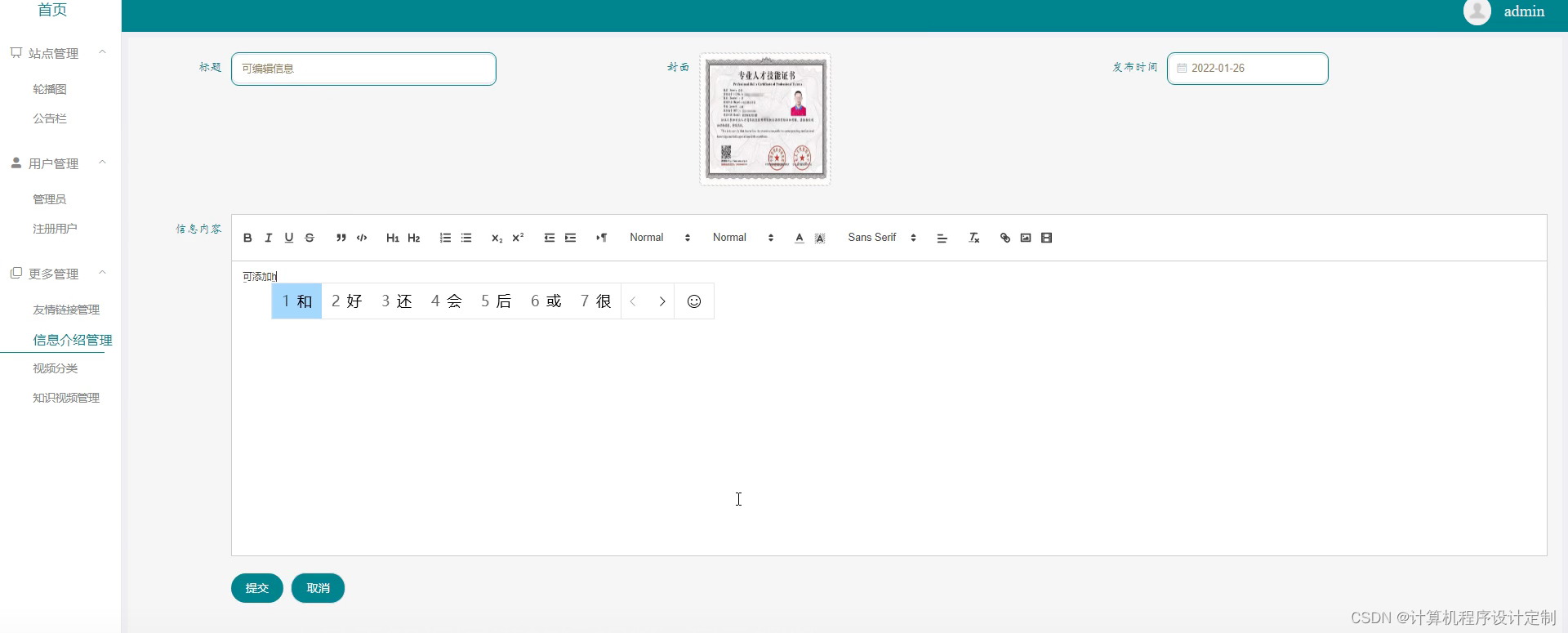Go to 首页 home link
This screenshot has height=633, width=1568.
(52, 10)
